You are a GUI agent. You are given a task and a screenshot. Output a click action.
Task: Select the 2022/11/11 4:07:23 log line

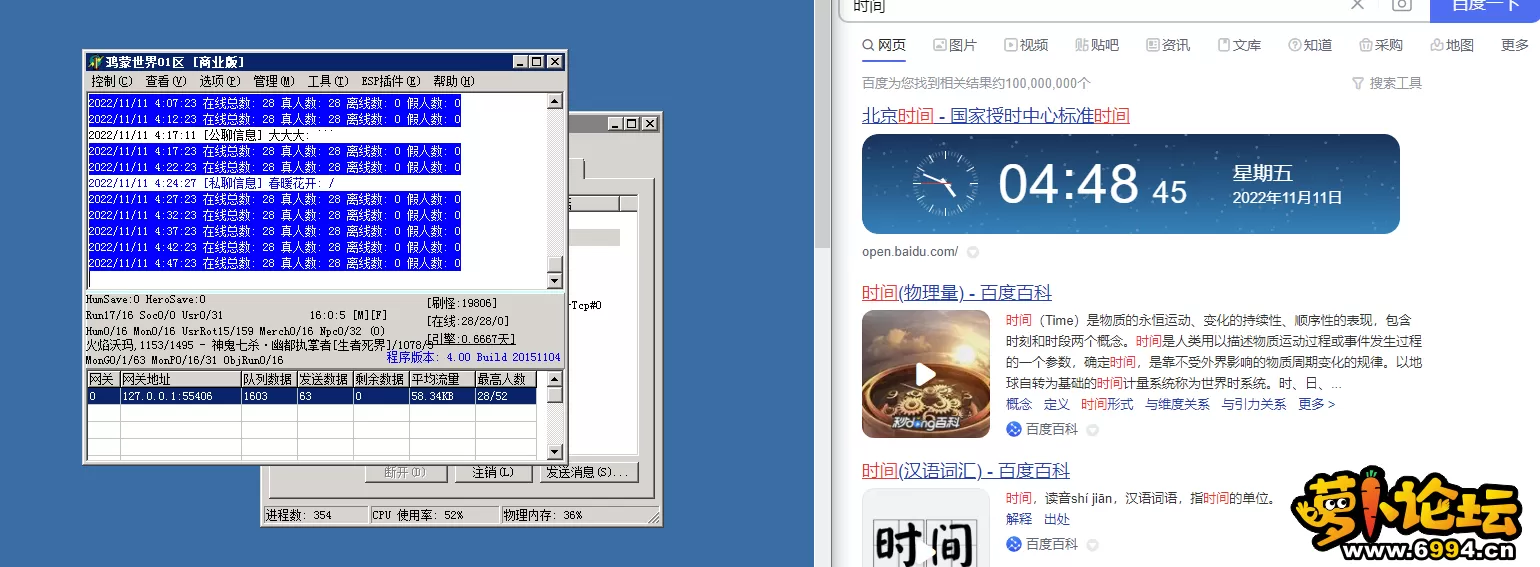coord(274,103)
